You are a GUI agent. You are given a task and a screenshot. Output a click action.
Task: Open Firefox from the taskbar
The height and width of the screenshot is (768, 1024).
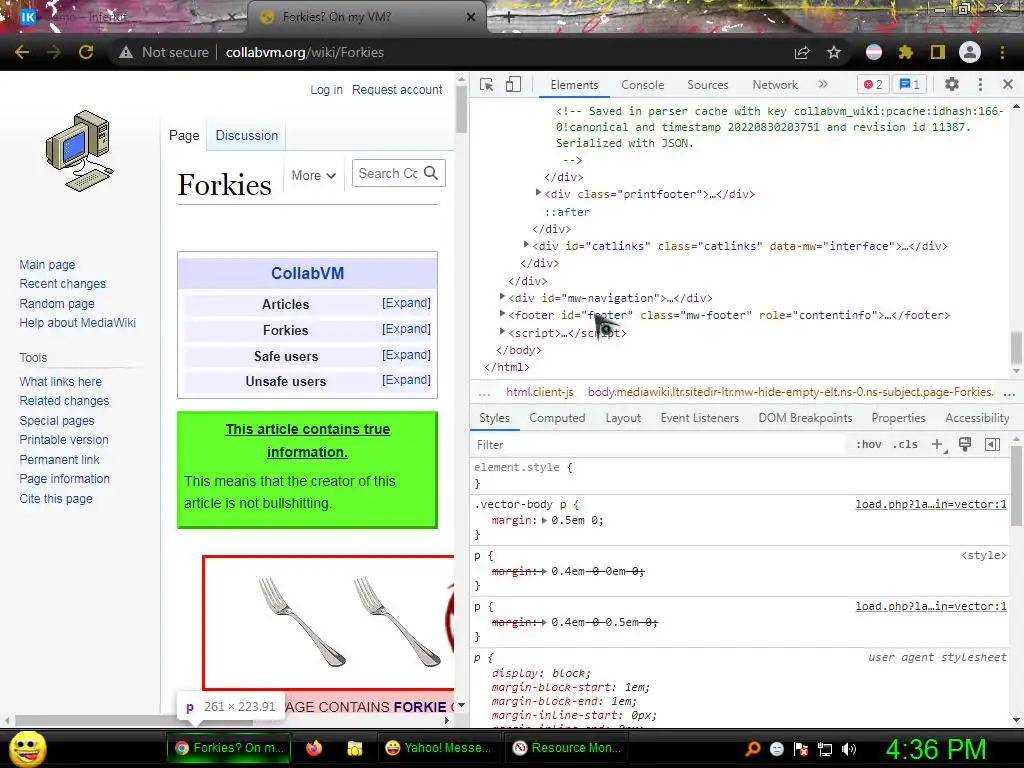pos(314,748)
